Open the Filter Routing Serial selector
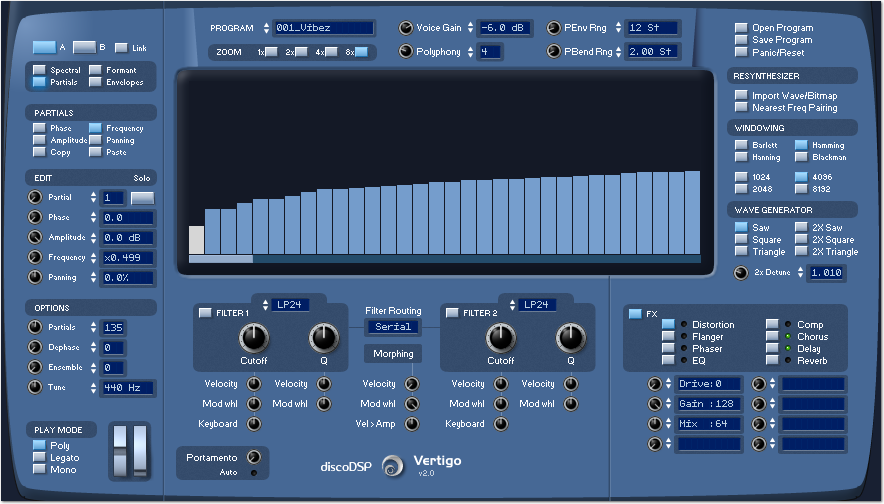884x504 pixels. 393,327
